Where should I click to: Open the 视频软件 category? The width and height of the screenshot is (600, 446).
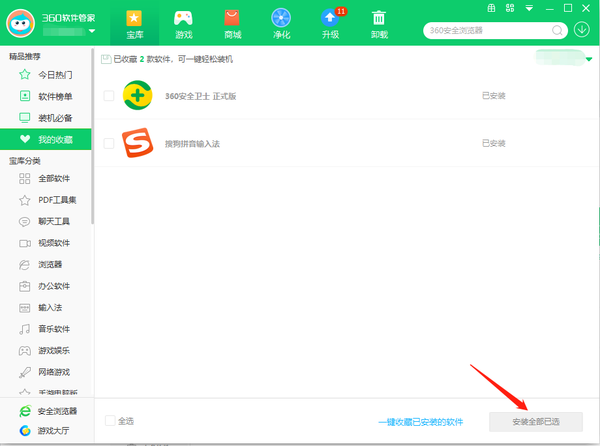coord(46,243)
